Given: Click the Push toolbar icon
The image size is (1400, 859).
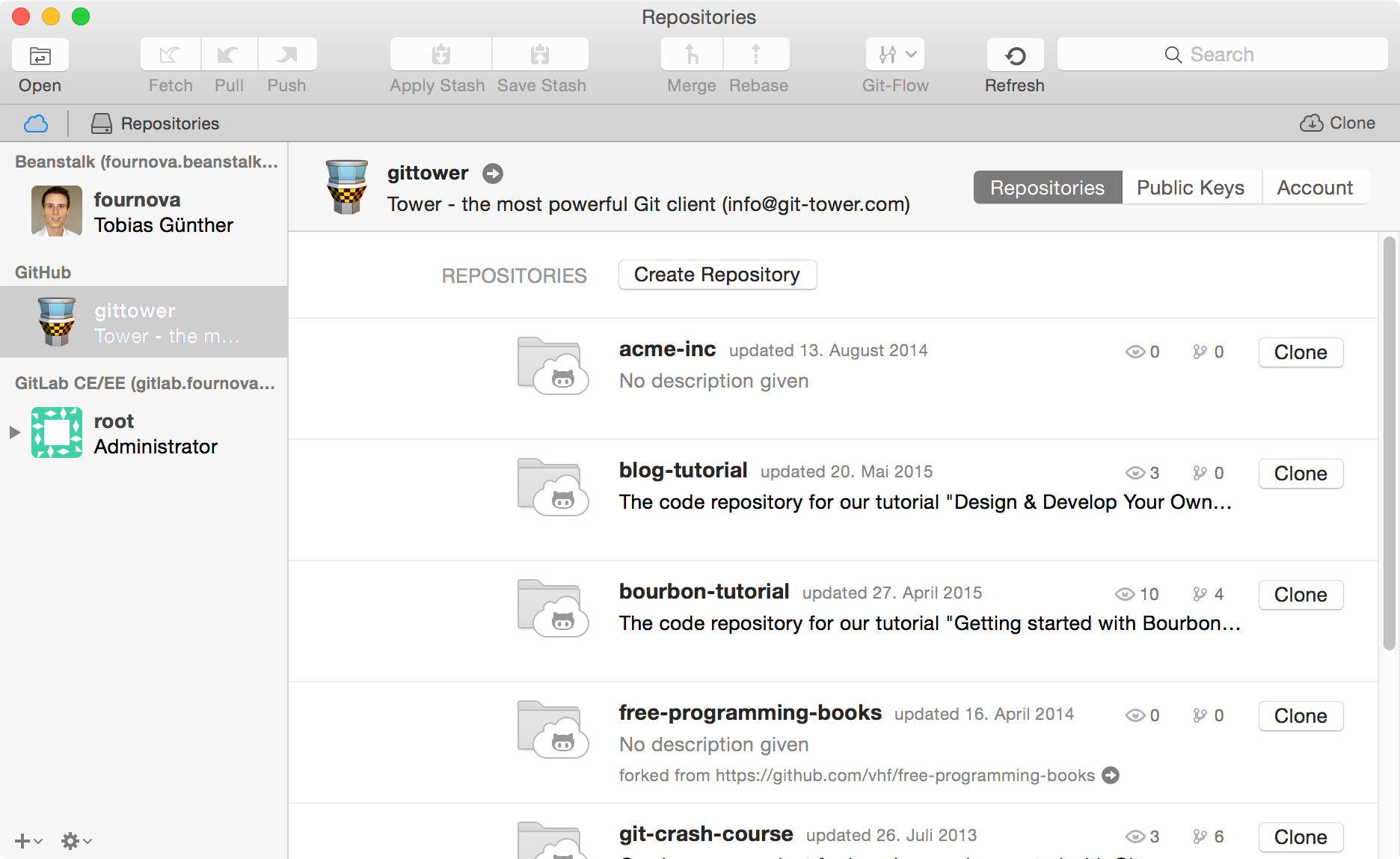Looking at the screenshot, I should click(x=287, y=55).
